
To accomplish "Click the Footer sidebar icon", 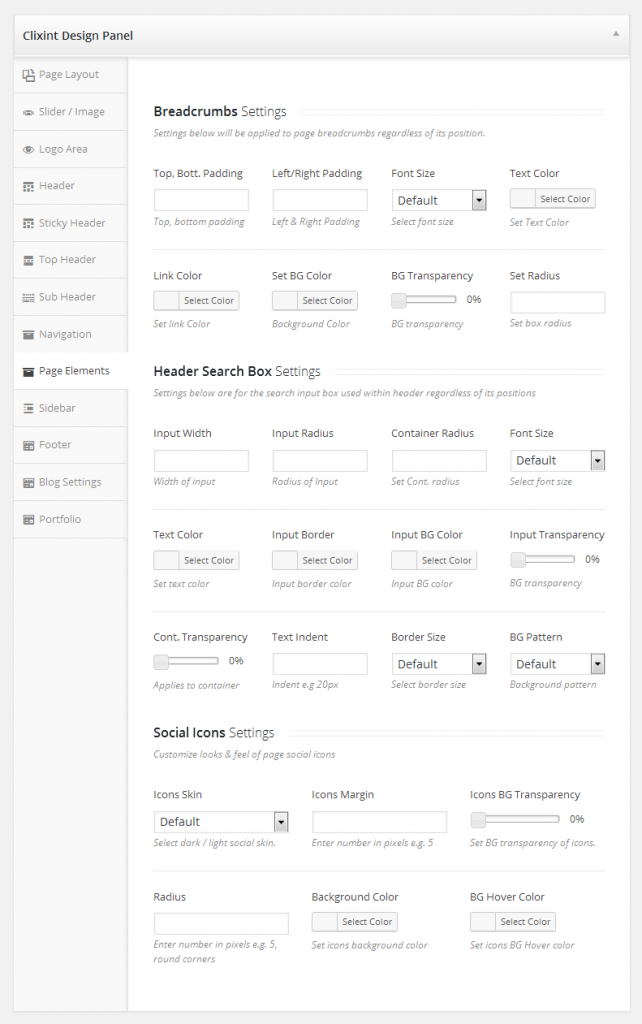I will pyautogui.click(x=29, y=445).
